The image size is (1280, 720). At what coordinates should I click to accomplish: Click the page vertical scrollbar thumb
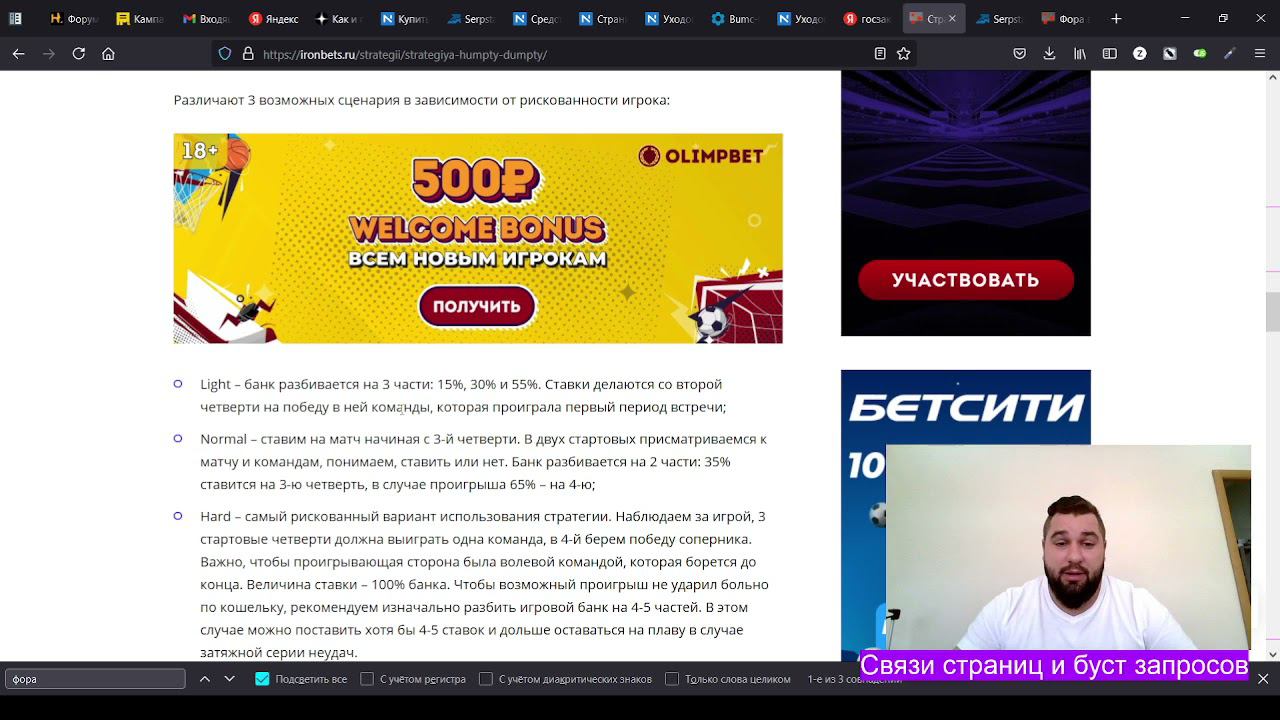click(x=1272, y=312)
